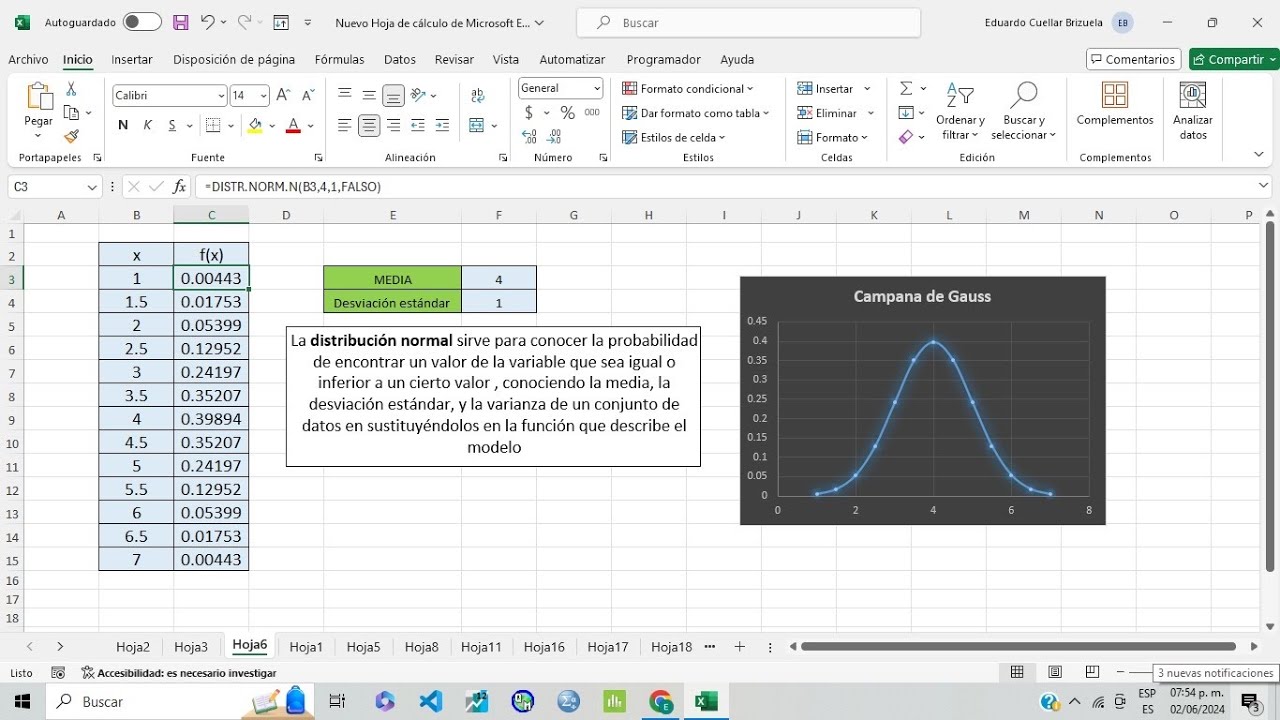Click the Undo arrow icon
Image resolution: width=1280 pixels, height=720 pixels.
point(207,22)
